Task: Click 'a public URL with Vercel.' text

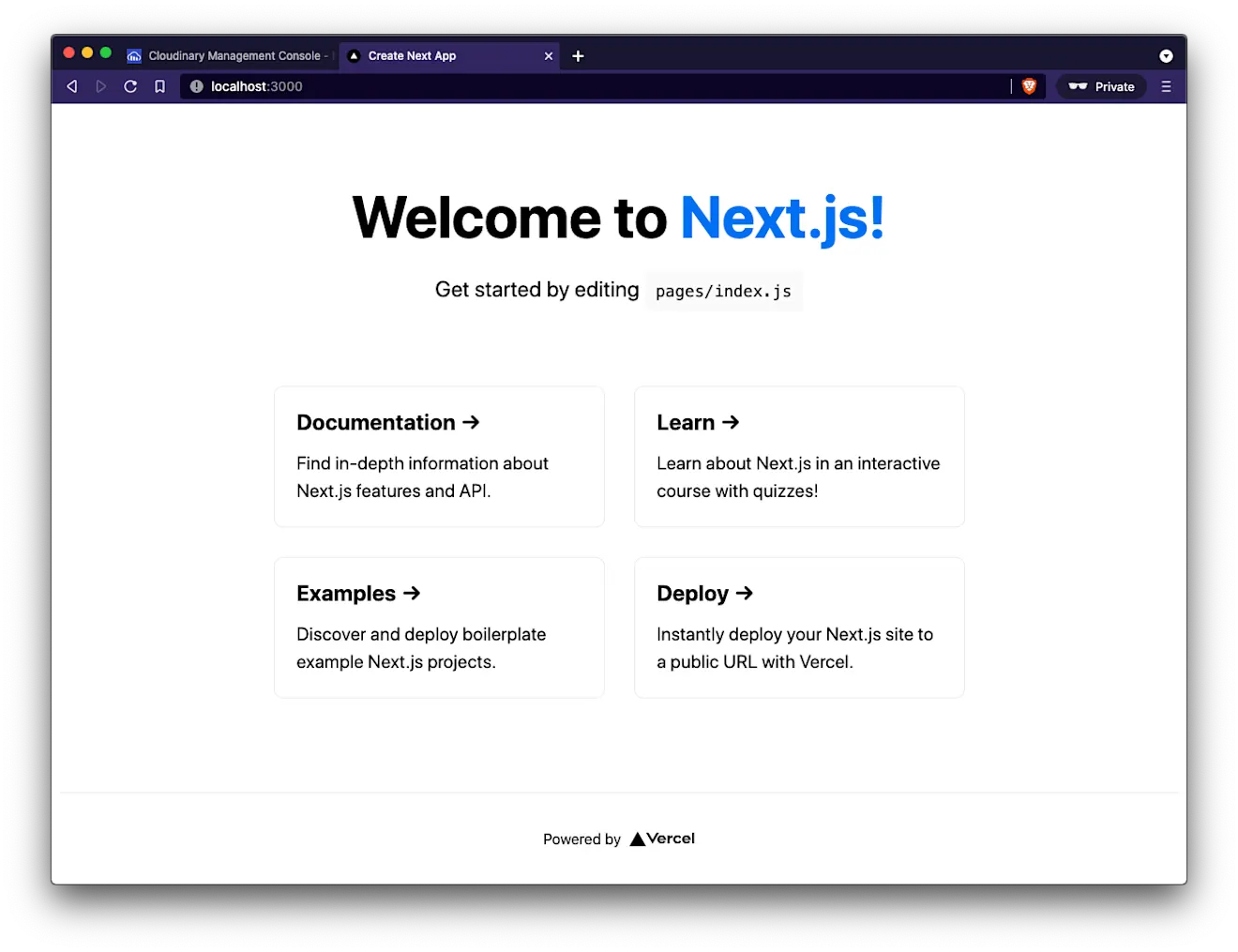Action: [x=755, y=662]
